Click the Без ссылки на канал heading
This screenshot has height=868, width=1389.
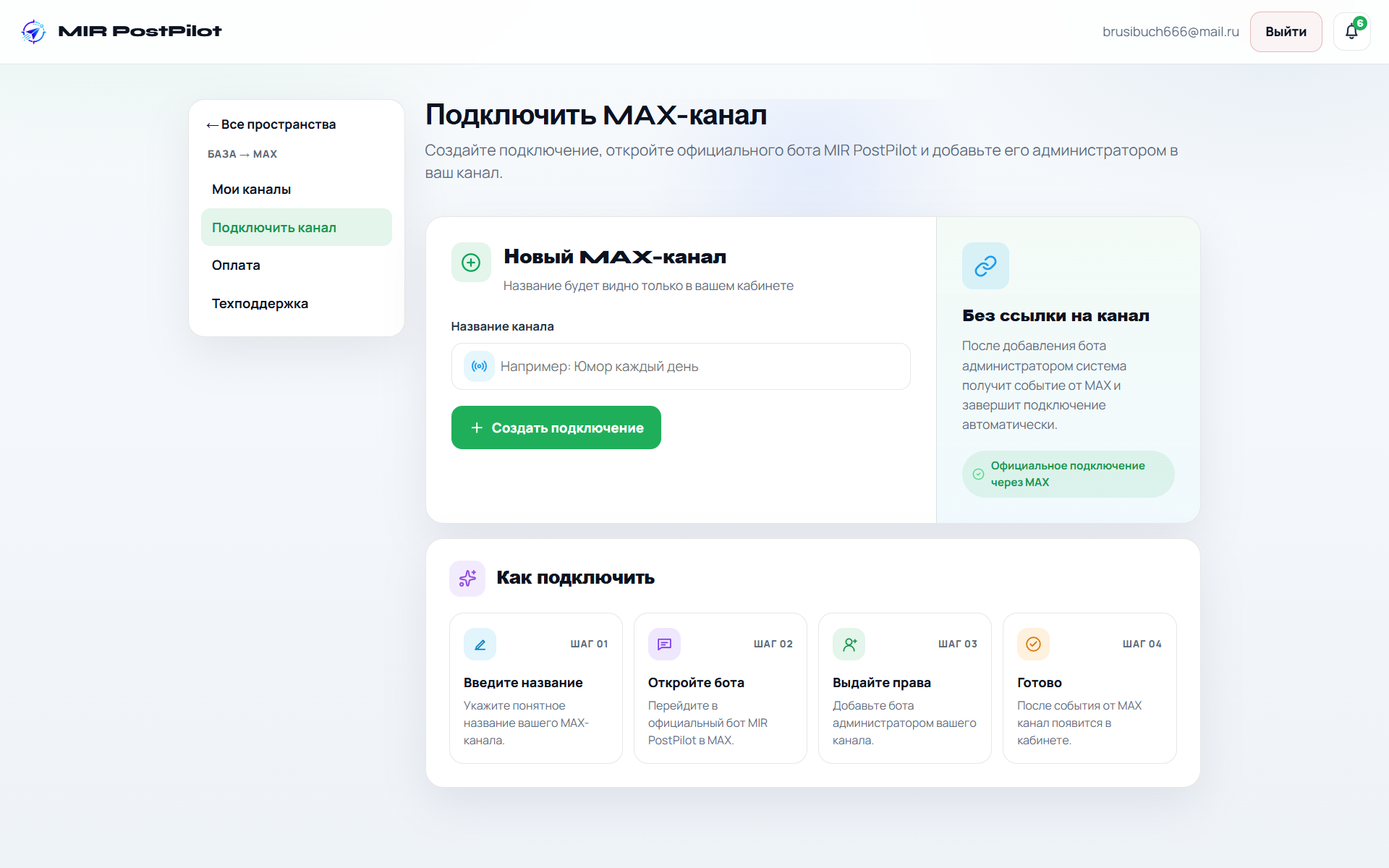[x=1055, y=315]
